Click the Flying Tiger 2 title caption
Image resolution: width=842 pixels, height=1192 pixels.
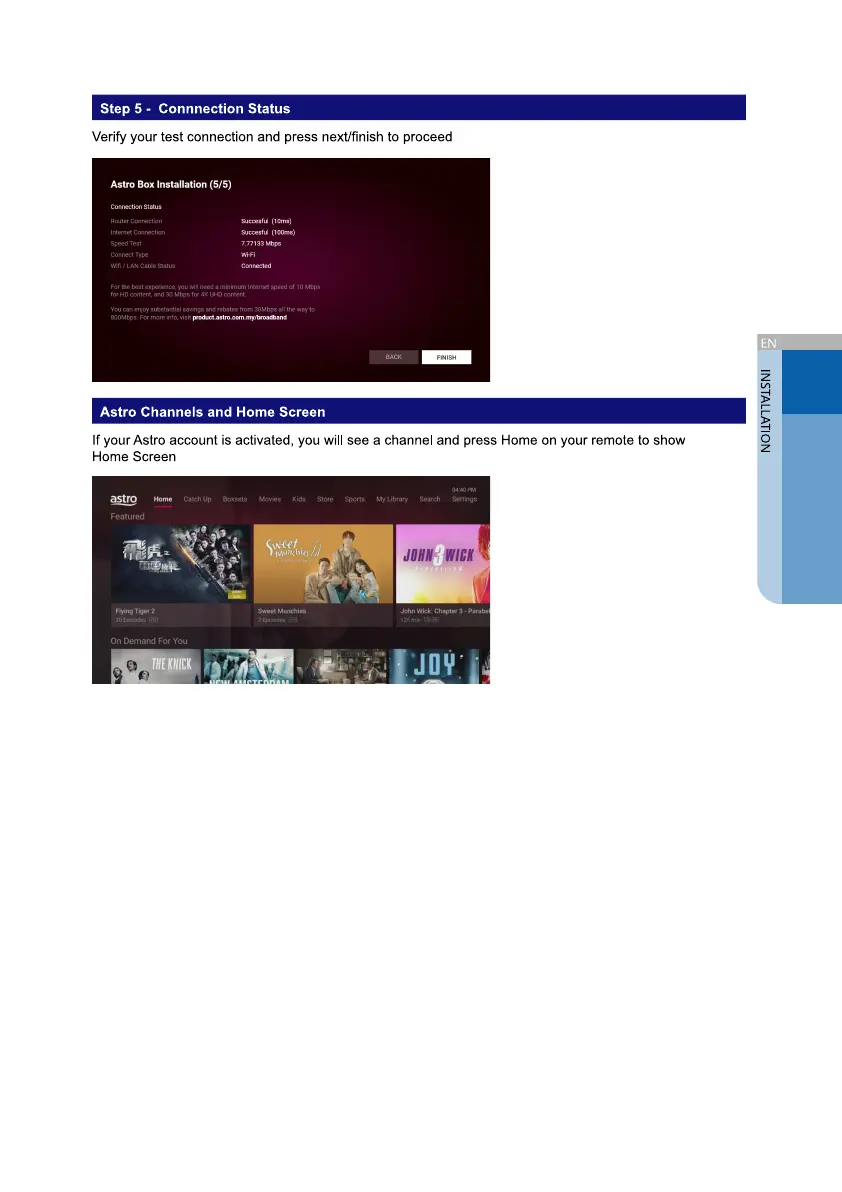135,611
